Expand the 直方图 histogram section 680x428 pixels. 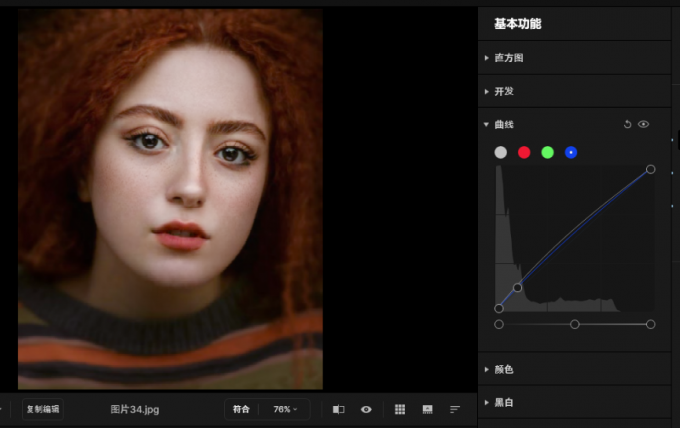click(508, 58)
